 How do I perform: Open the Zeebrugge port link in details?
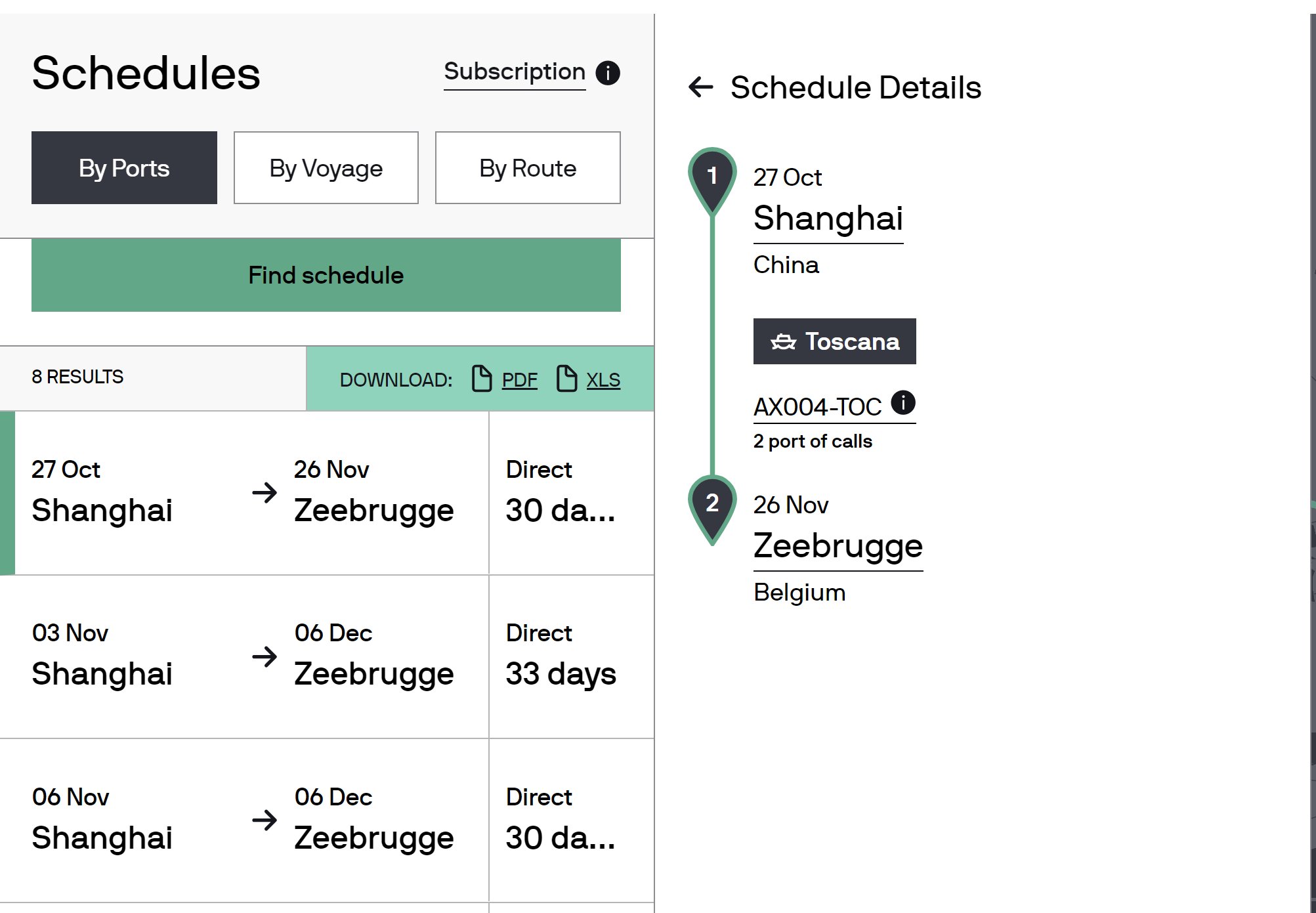click(838, 546)
